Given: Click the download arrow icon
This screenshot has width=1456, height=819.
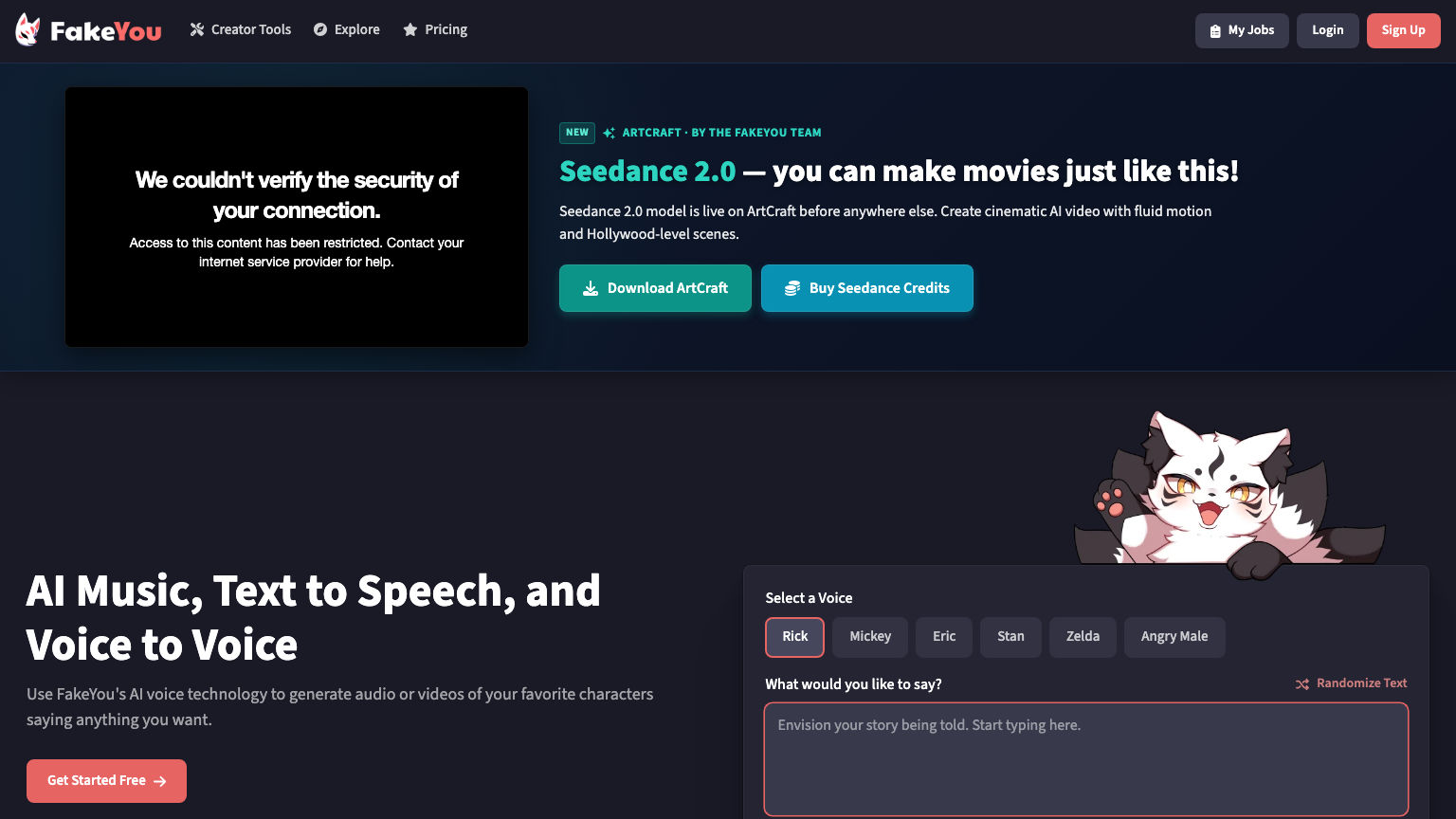Looking at the screenshot, I should click(591, 288).
